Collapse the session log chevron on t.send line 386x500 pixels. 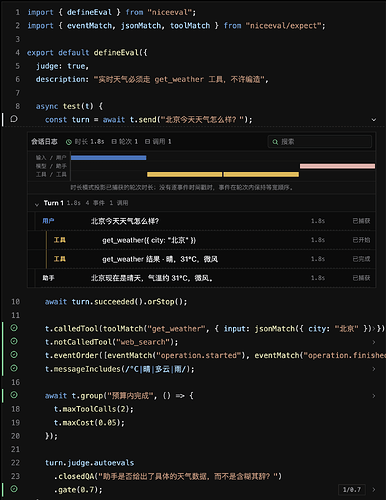tap(374, 120)
